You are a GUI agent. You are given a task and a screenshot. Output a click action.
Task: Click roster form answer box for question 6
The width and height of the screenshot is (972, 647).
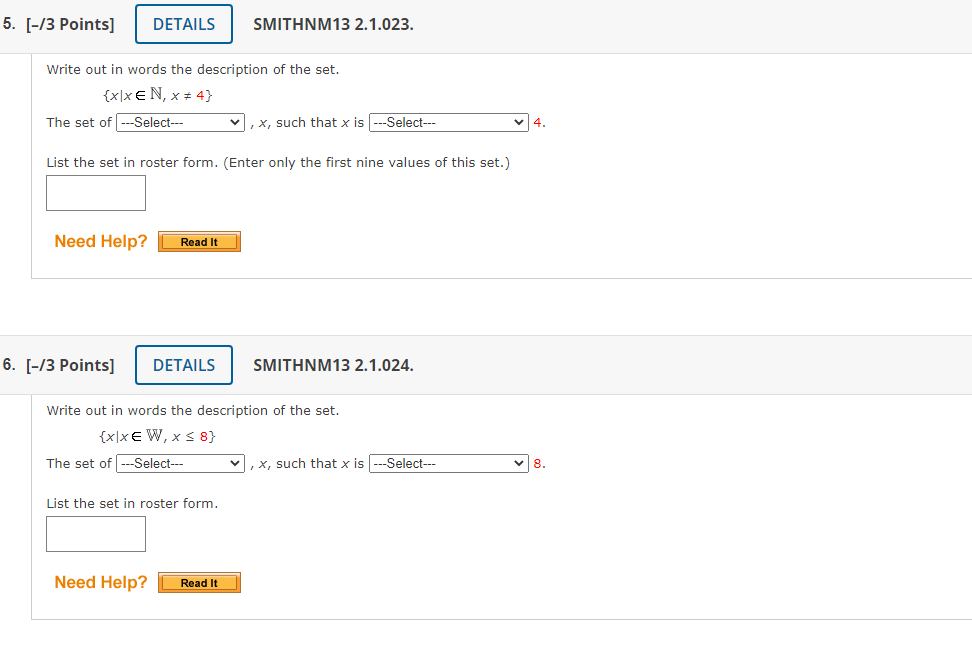click(96, 534)
